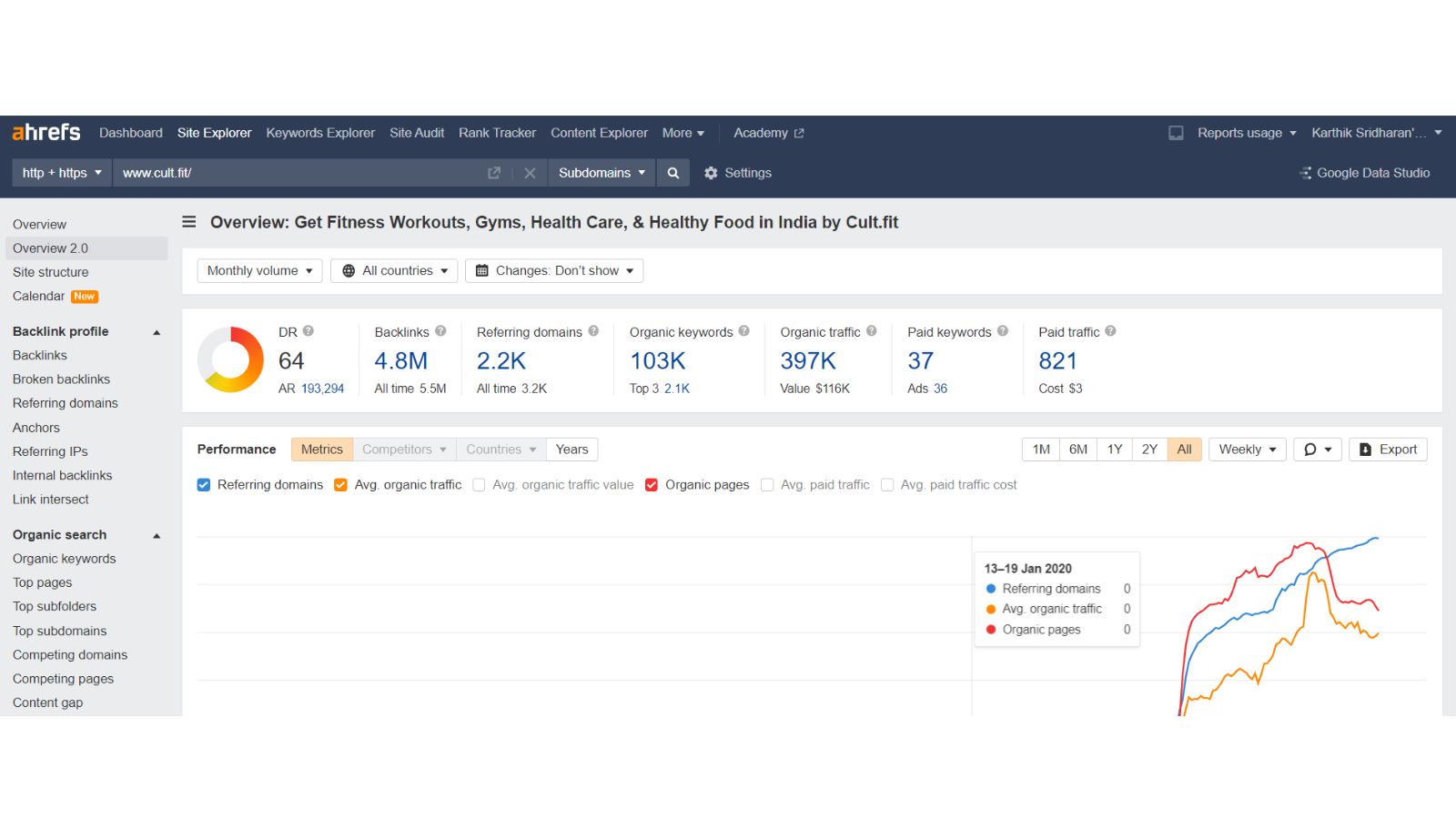Click Paid keywords help question icon
Viewport: 1456px width, 819px height.
pos(1003,331)
